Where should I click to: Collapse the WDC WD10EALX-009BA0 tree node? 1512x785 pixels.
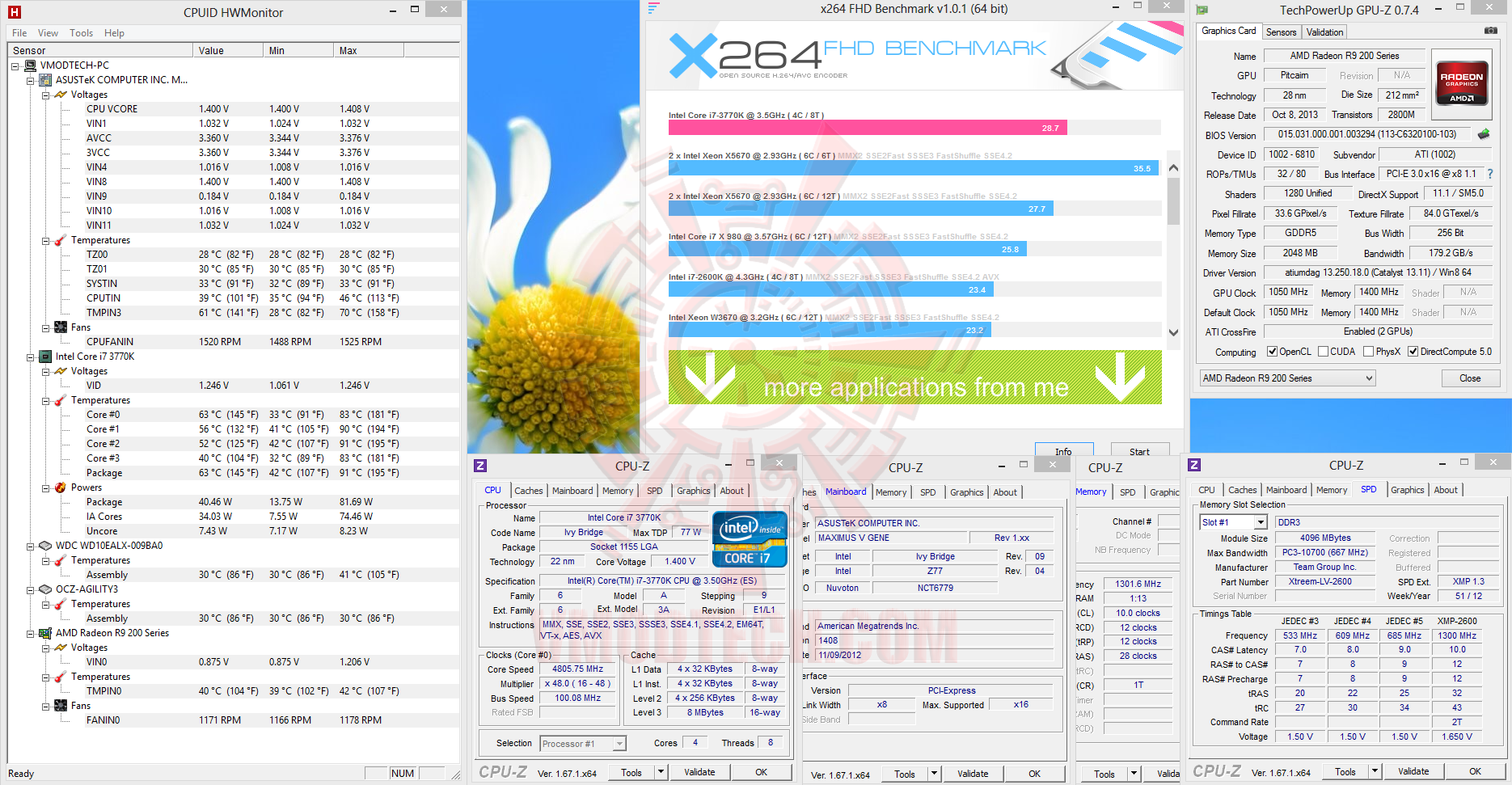click(30, 546)
